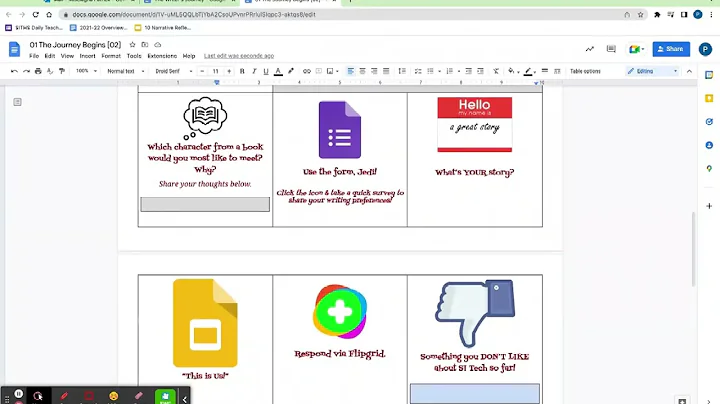
Task: Open the insert image dropdown arrow
Action: [338, 71]
